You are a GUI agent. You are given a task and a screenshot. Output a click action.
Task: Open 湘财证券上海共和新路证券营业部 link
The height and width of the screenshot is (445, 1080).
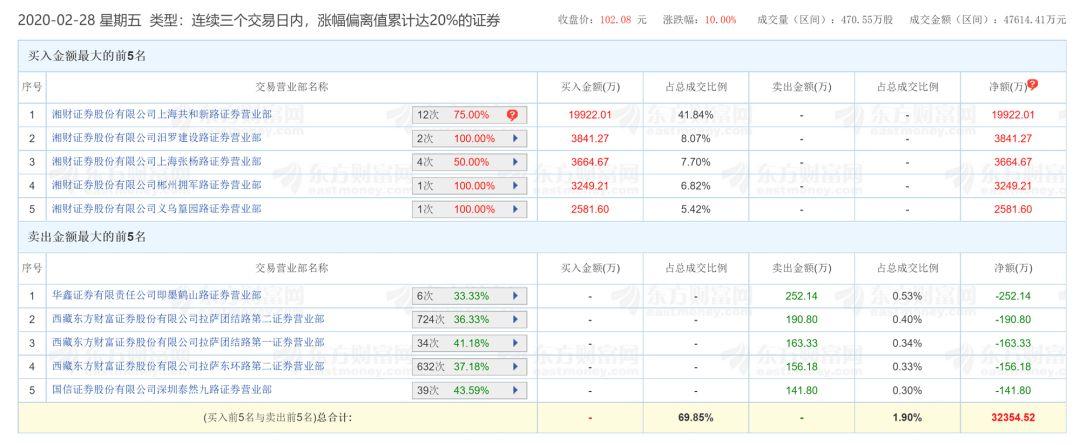click(162, 114)
